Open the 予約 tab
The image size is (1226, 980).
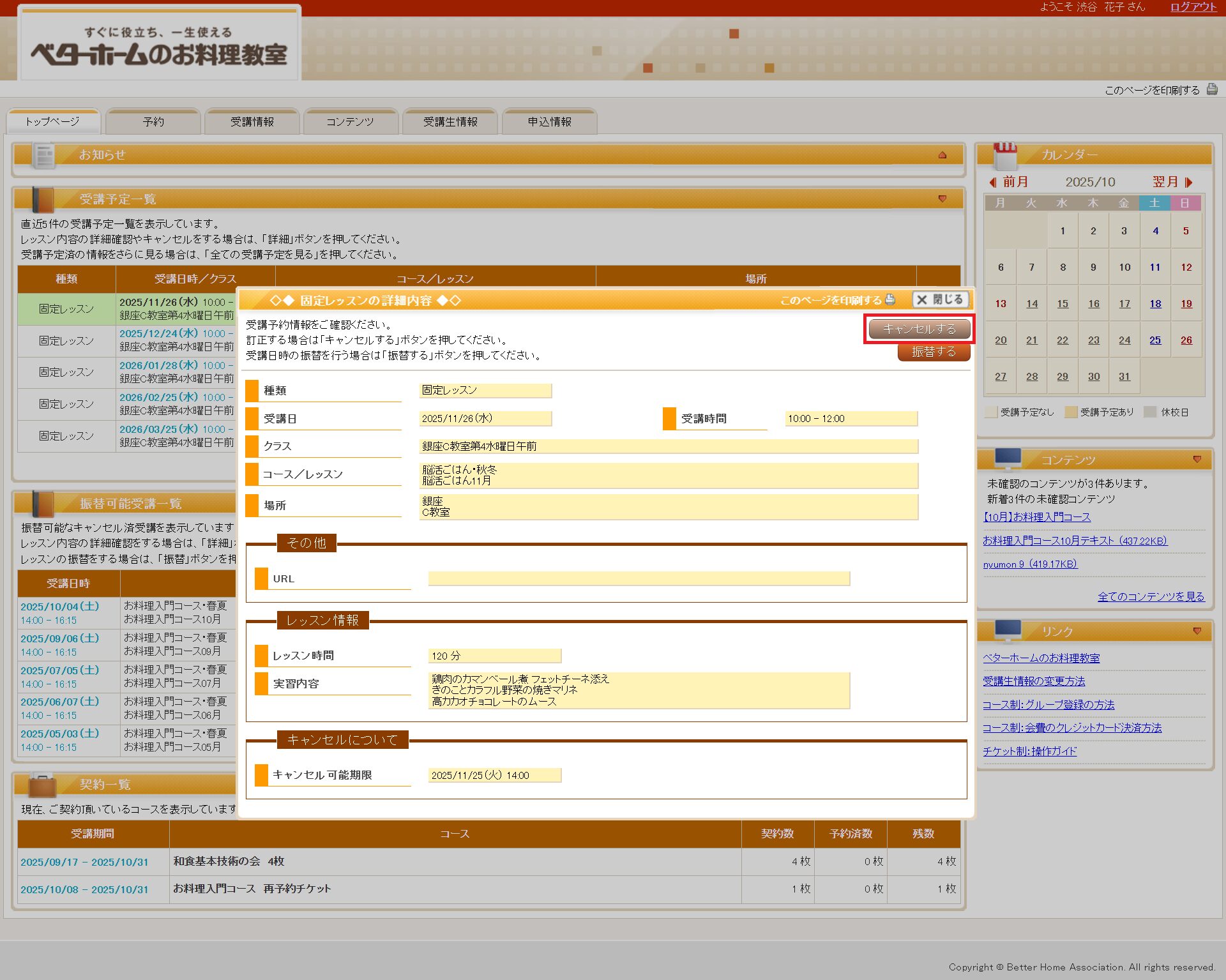[153, 121]
